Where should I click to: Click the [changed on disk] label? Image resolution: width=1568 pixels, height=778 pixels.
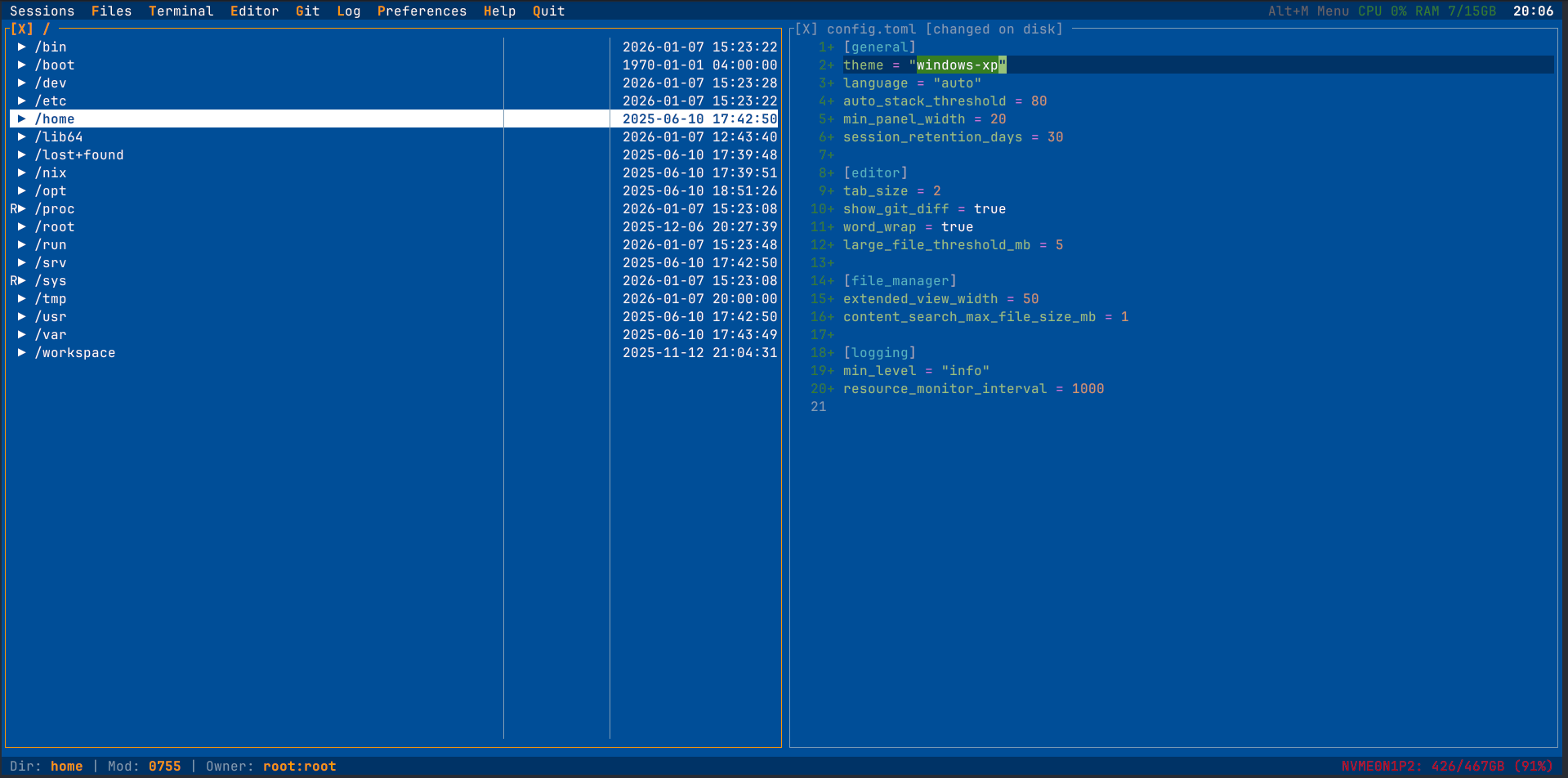click(x=993, y=29)
